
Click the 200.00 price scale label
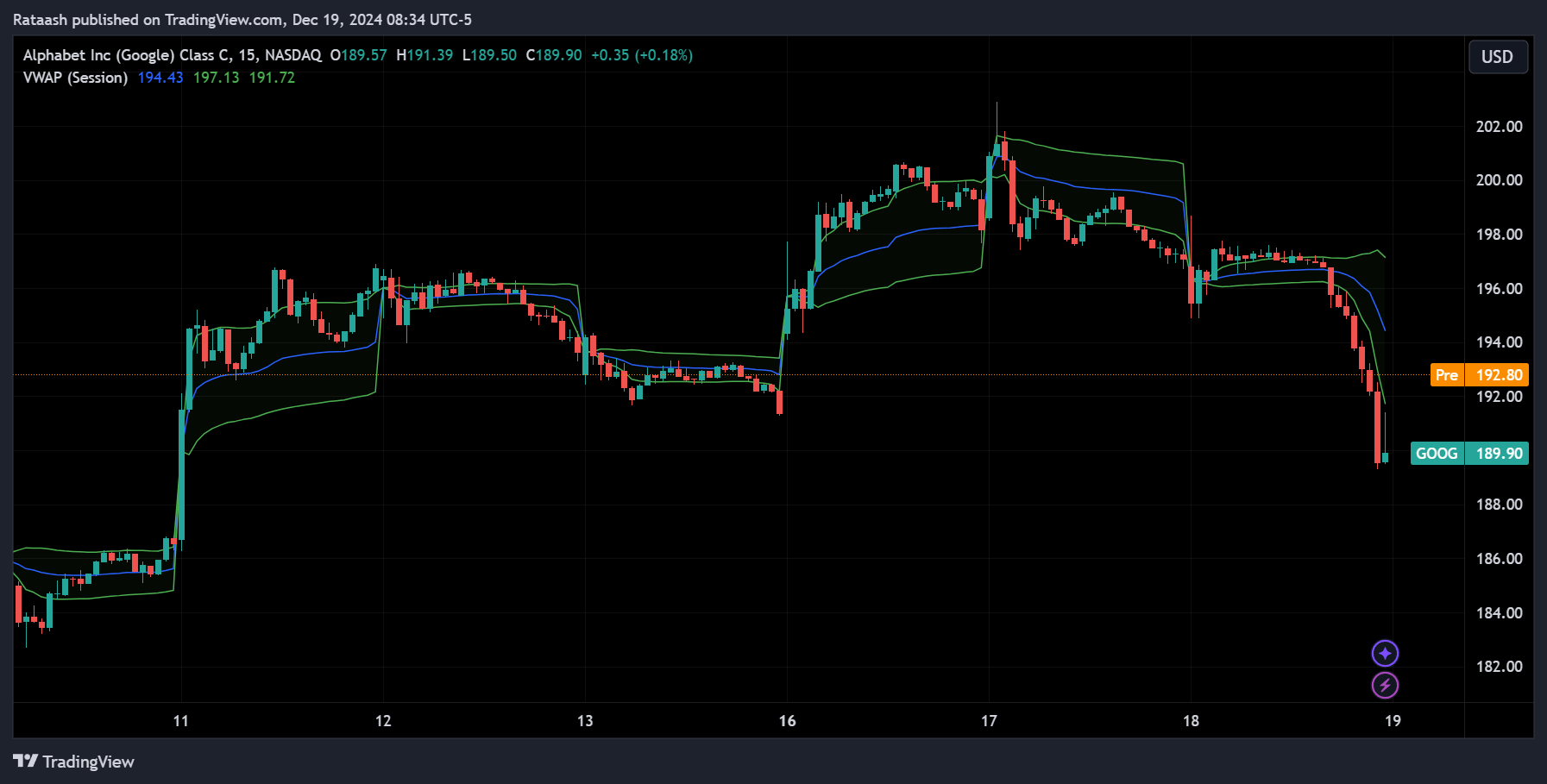coord(1499,180)
